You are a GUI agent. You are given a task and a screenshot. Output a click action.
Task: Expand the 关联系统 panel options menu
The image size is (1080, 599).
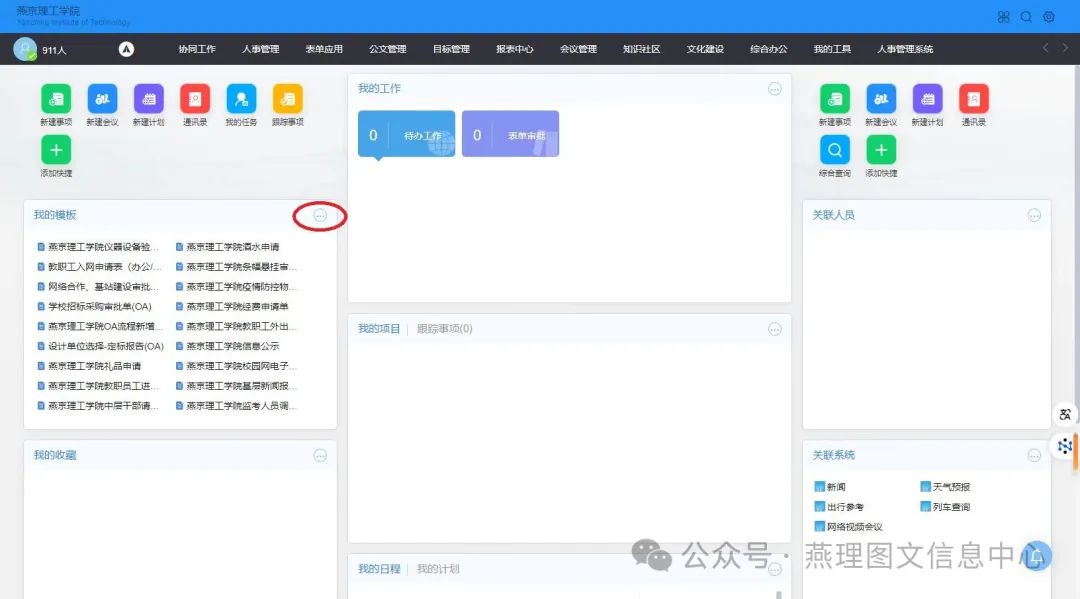pos(1034,456)
